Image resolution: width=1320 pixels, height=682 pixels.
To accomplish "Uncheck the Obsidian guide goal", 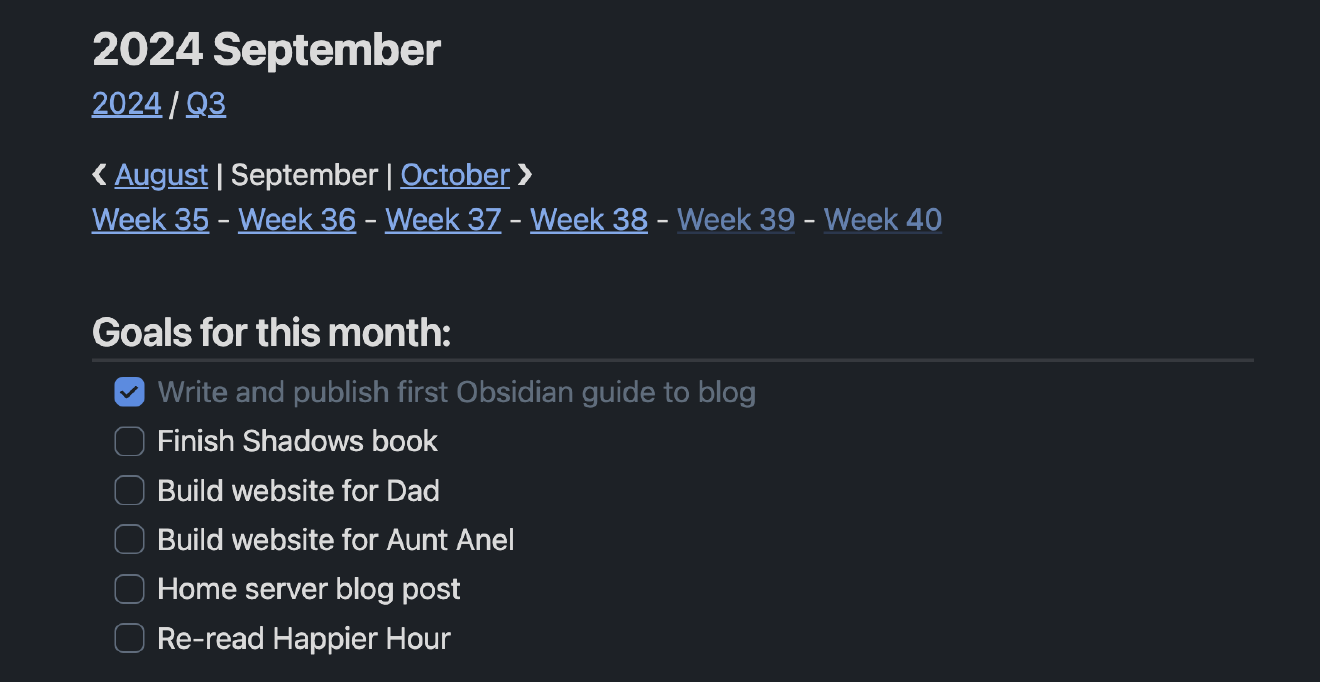I will [129, 391].
